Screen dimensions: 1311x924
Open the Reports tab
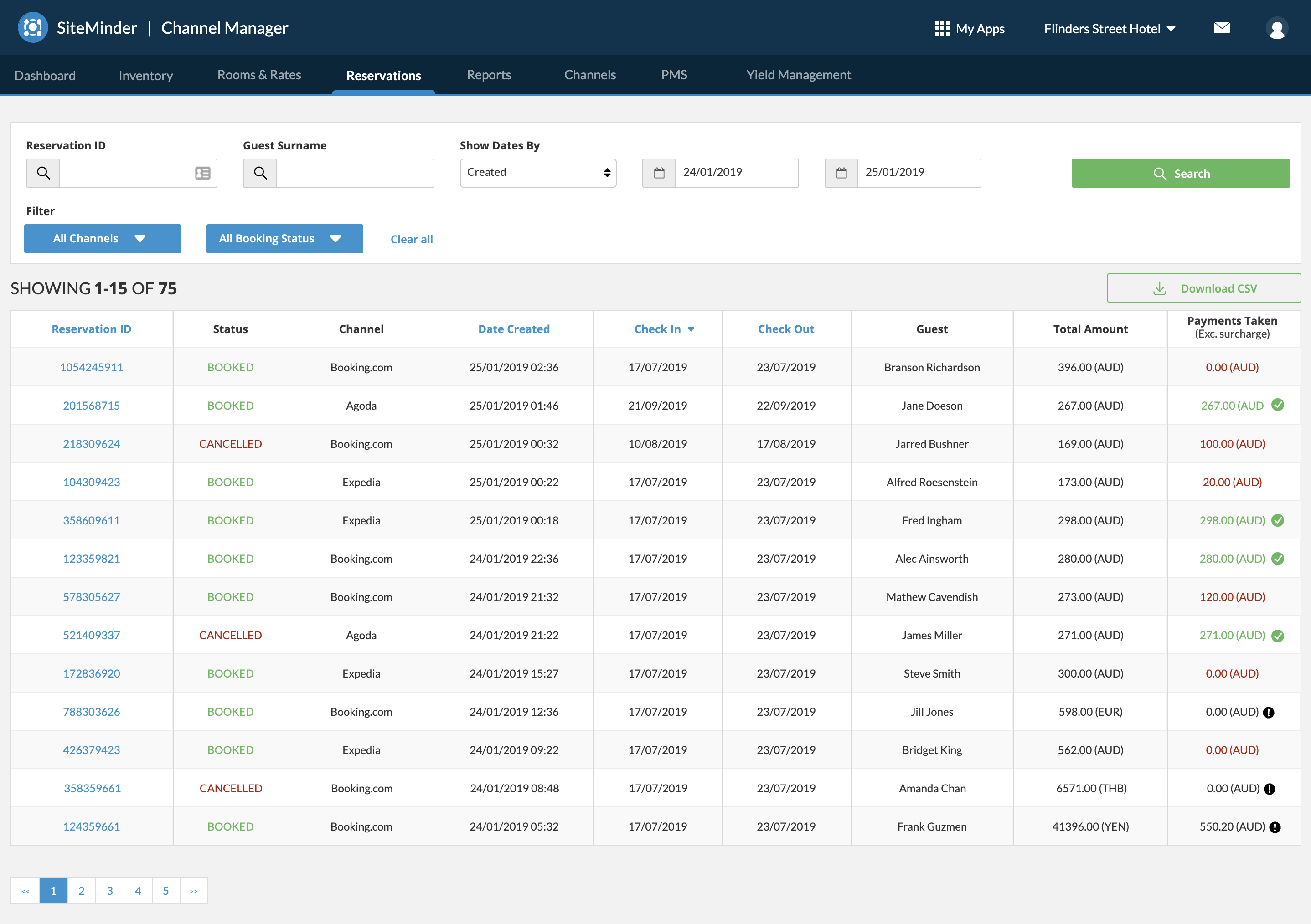pyautogui.click(x=489, y=75)
